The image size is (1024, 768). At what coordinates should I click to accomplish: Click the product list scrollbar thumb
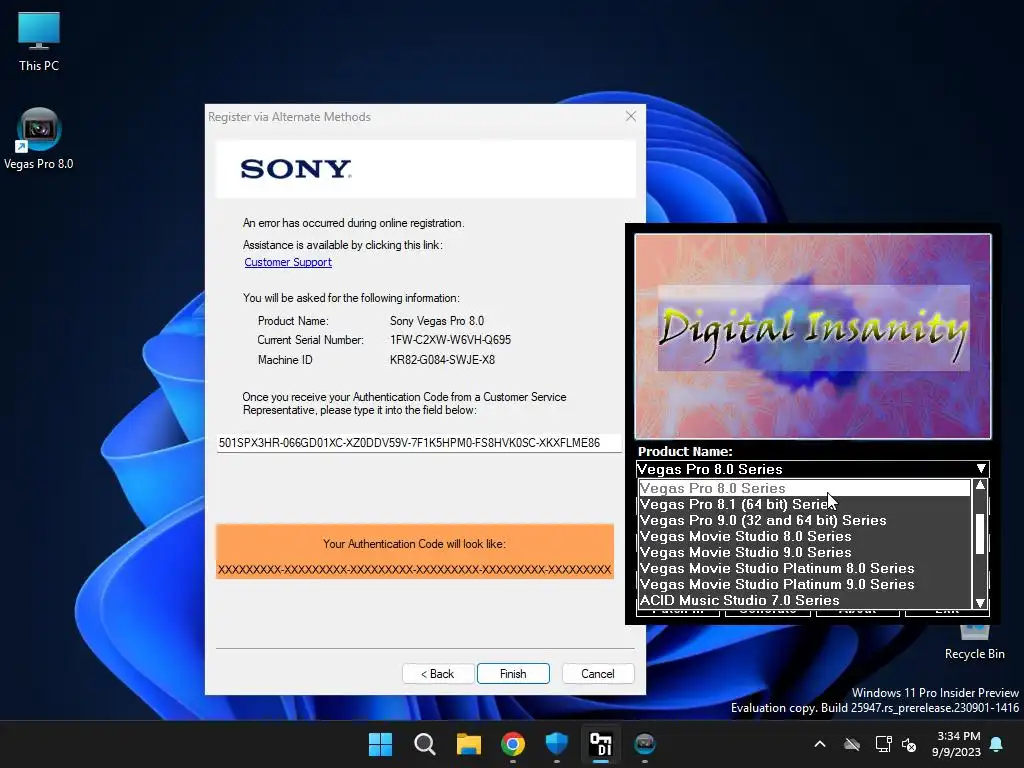coord(980,534)
